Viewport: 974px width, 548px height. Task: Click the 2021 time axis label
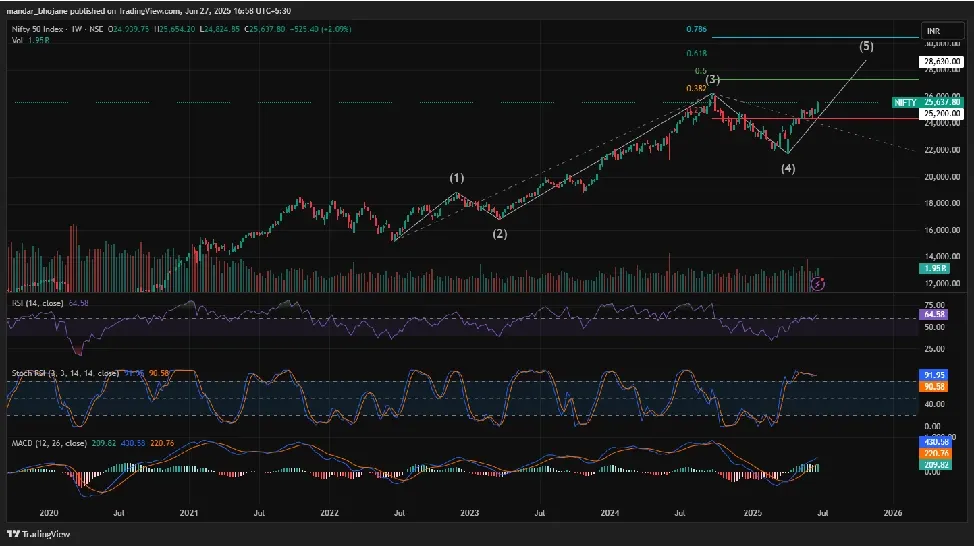tap(188, 513)
